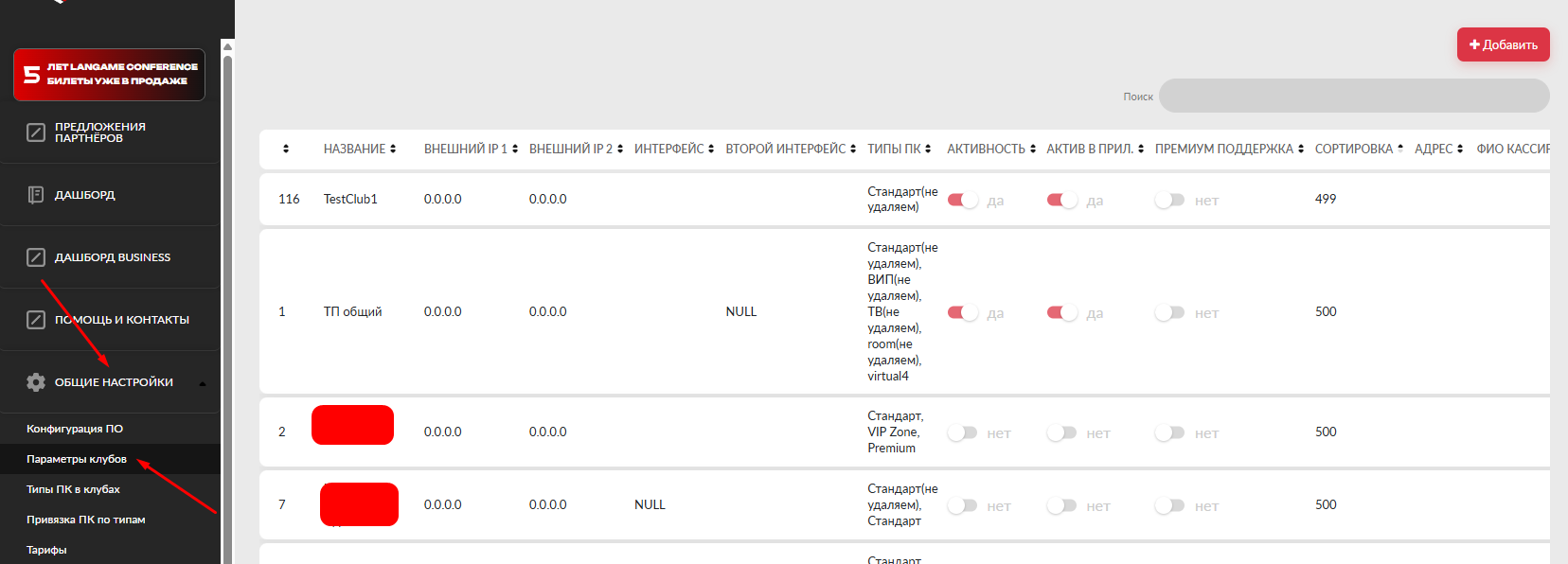Screen dimensions: 1568x564
Task: Open the Langame Conference tickets banner
Action: coord(109,74)
